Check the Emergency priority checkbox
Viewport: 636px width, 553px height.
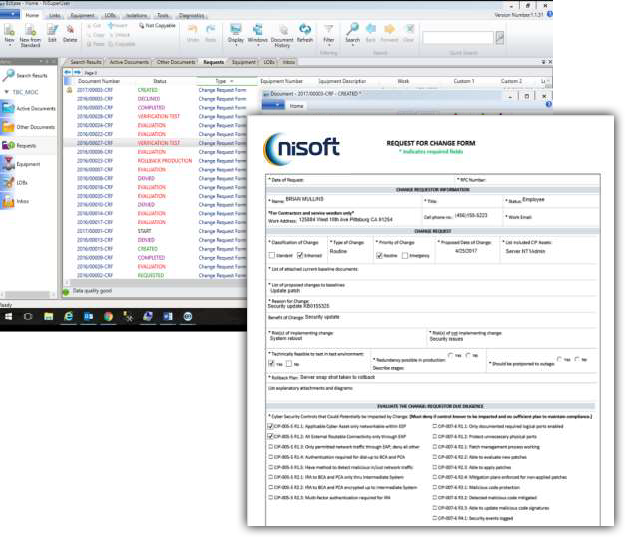pos(405,255)
